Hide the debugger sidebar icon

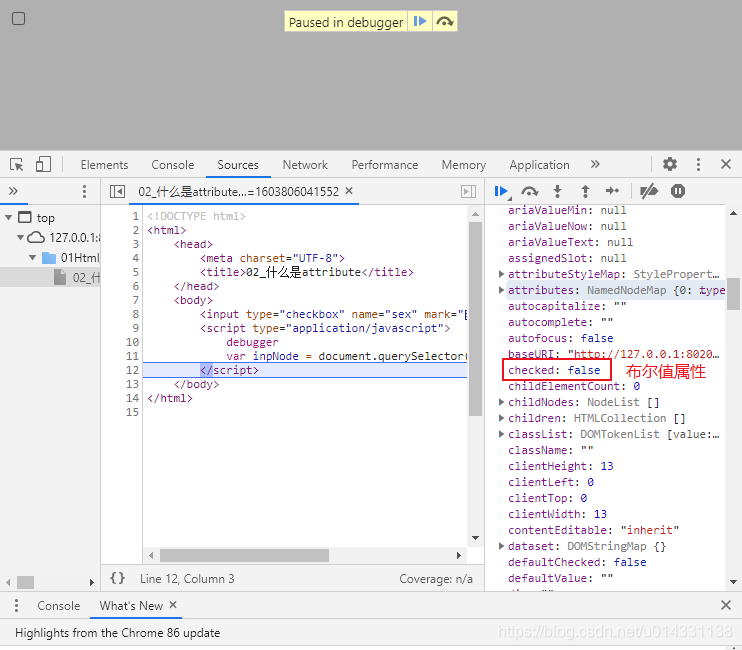(x=468, y=192)
